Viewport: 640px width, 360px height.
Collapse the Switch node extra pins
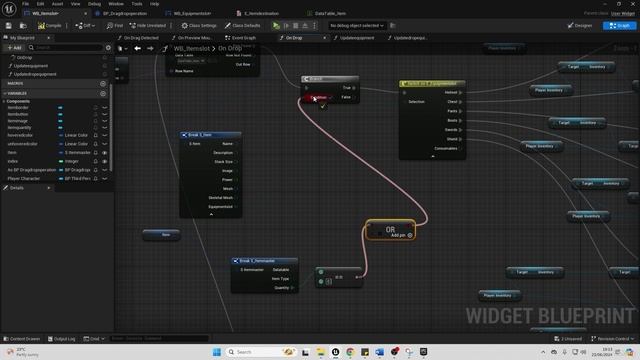click(433, 156)
